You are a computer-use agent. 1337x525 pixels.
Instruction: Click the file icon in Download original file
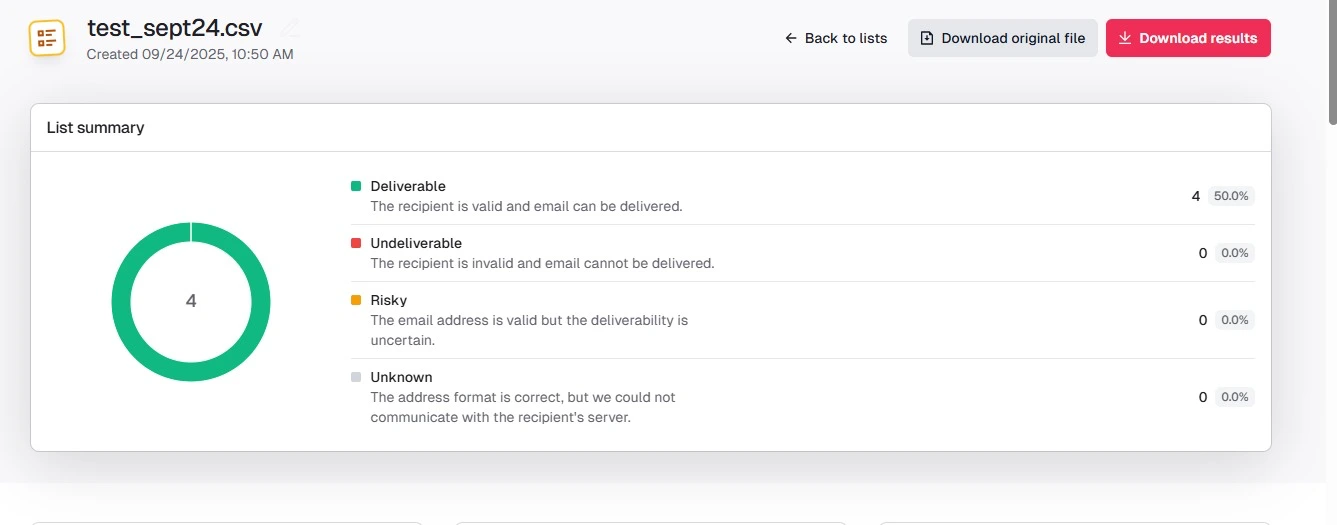pyautogui.click(x=927, y=38)
